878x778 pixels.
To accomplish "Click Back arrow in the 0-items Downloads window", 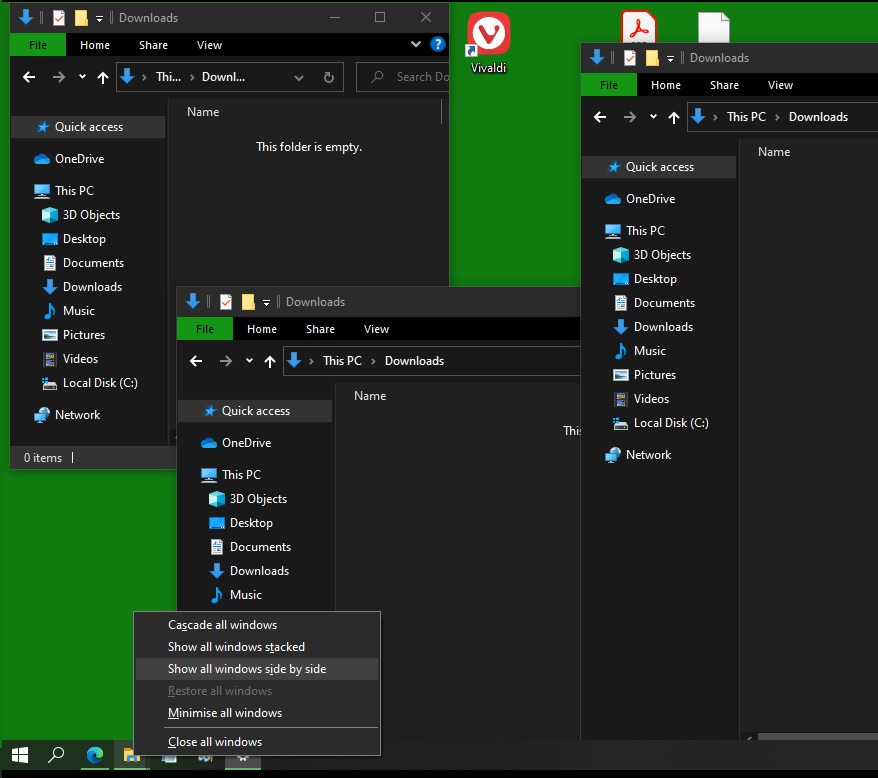I will click(29, 77).
